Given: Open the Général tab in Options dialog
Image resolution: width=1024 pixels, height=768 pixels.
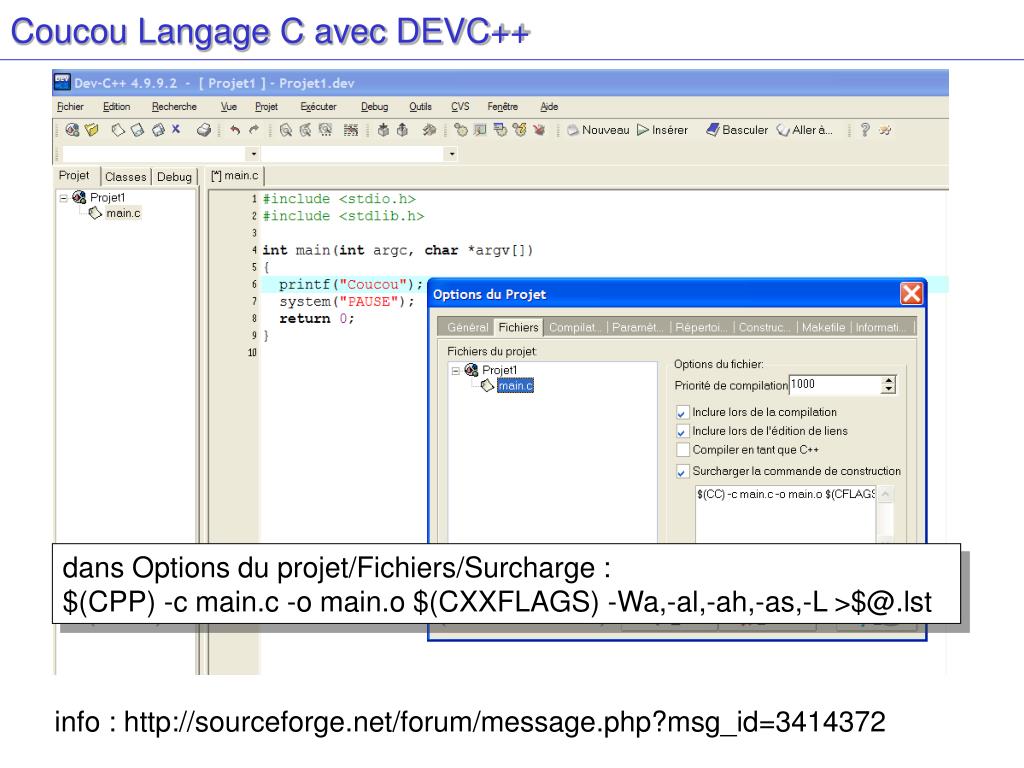Looking at the screenshot, I should coord(468,328).
